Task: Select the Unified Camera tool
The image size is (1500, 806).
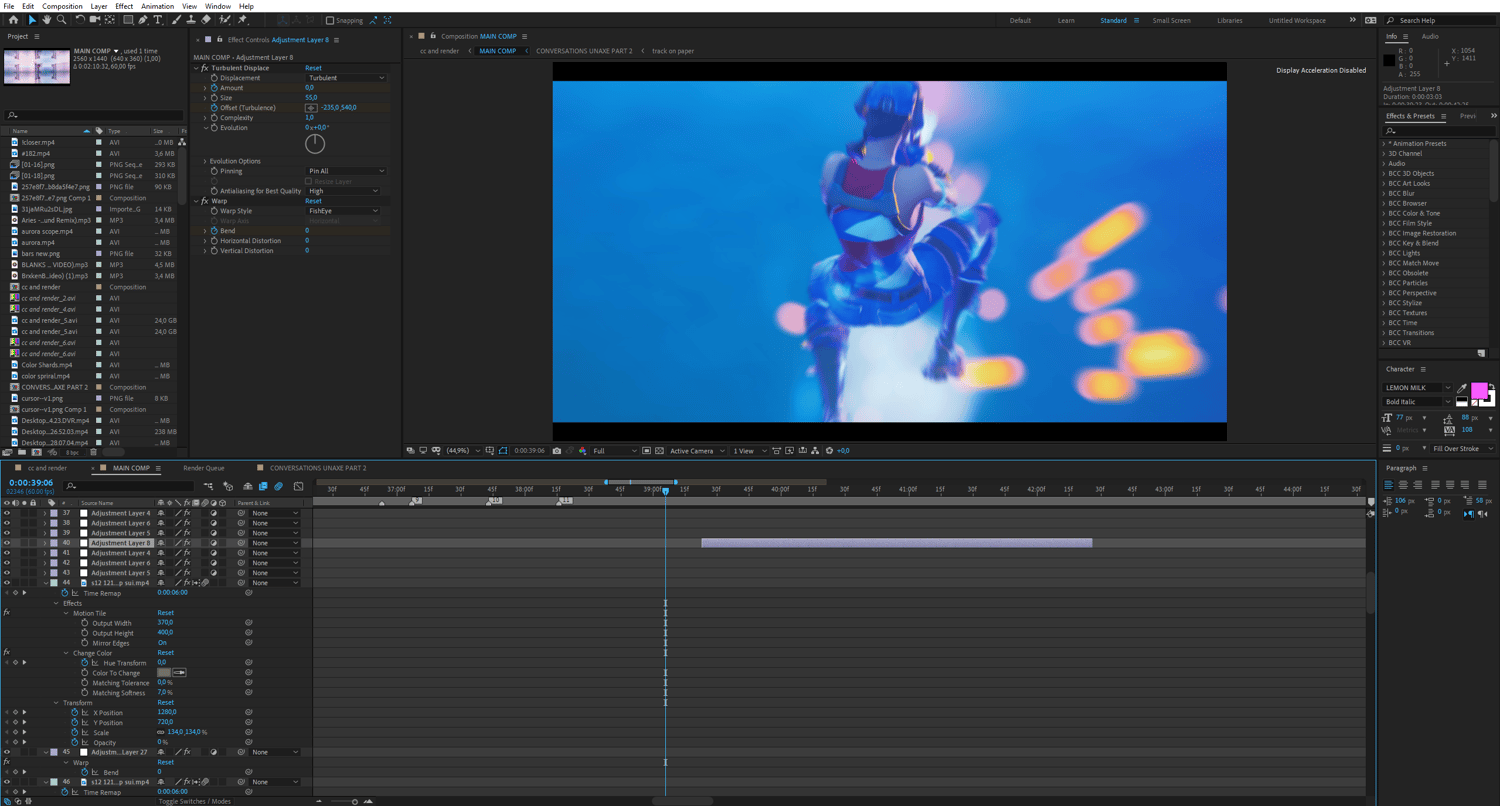Action: (94, 20)
